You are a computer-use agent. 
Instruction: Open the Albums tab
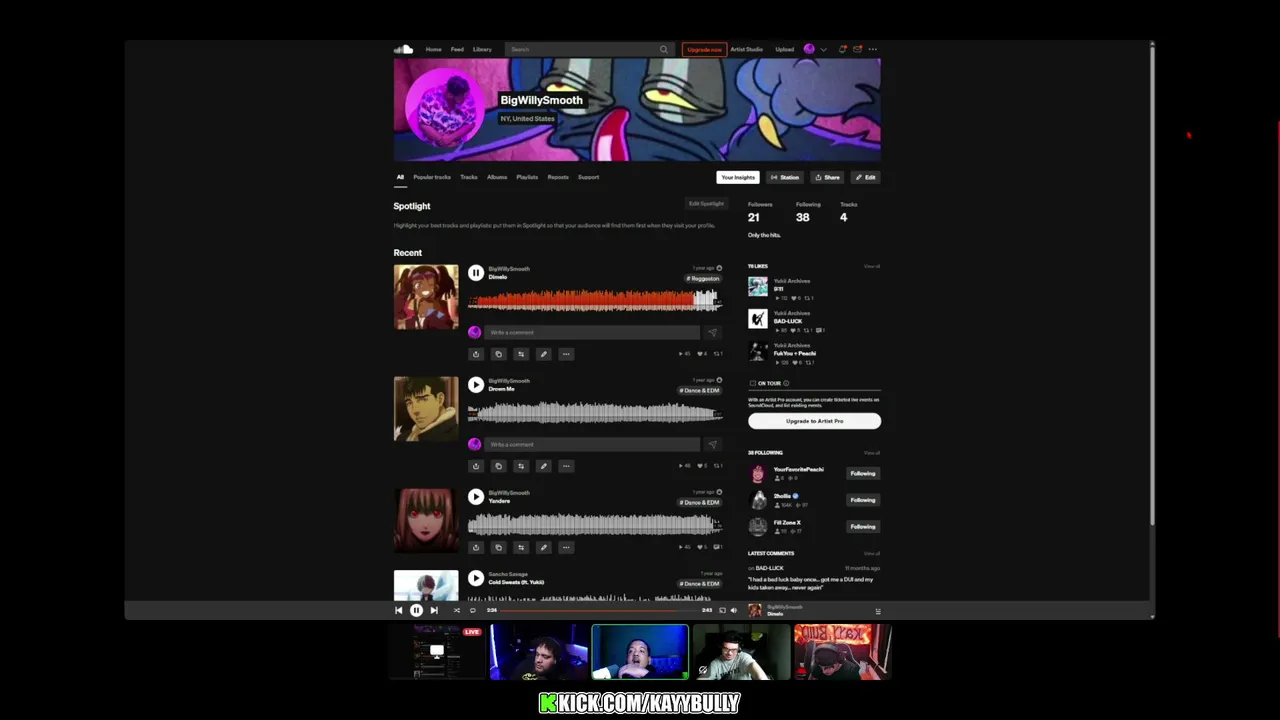(497, 177)
